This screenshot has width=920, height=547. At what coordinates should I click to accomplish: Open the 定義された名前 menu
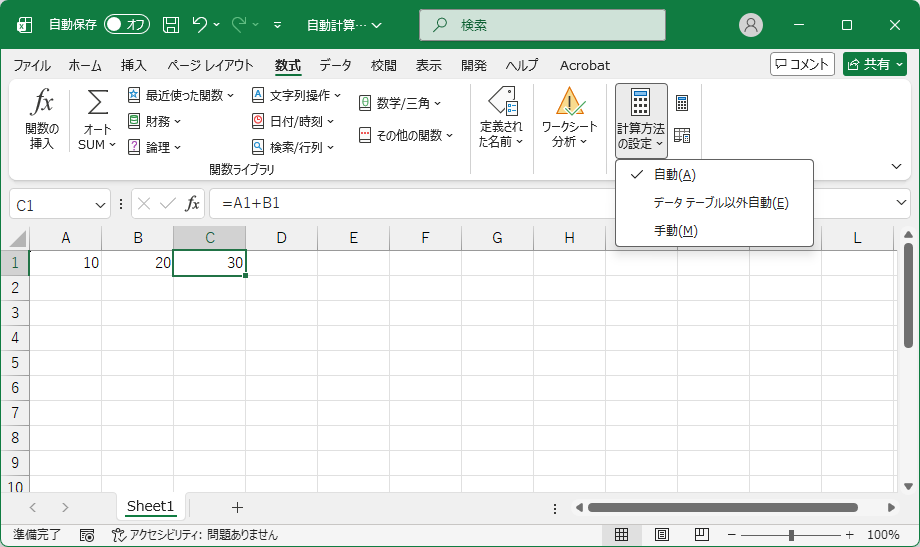coord(501,117)
